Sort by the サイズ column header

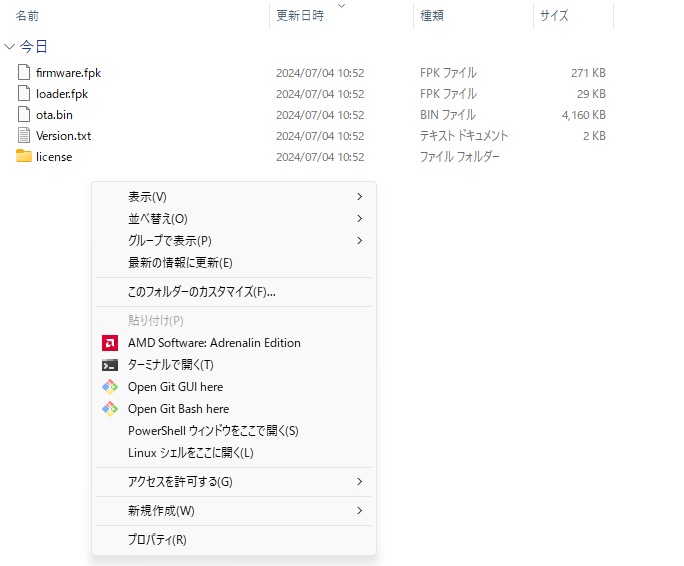click(x=554, y=16)
